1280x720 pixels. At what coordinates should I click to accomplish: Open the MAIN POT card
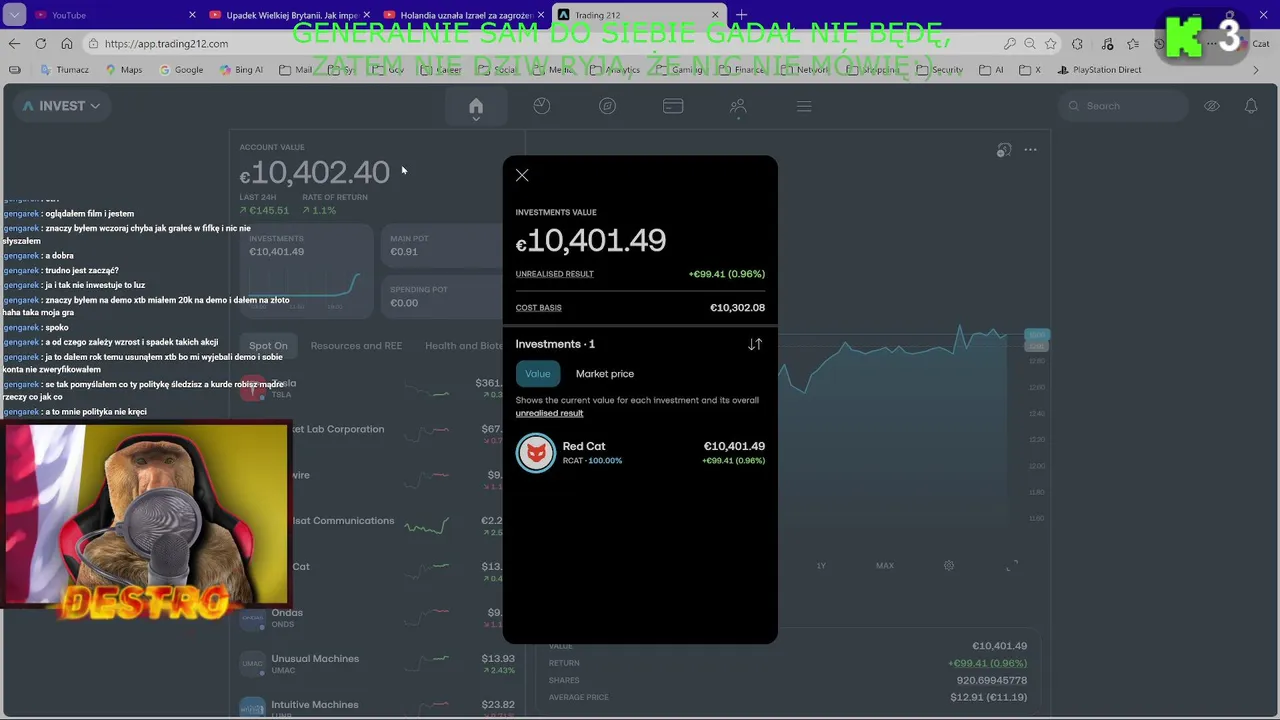[444, 246]
